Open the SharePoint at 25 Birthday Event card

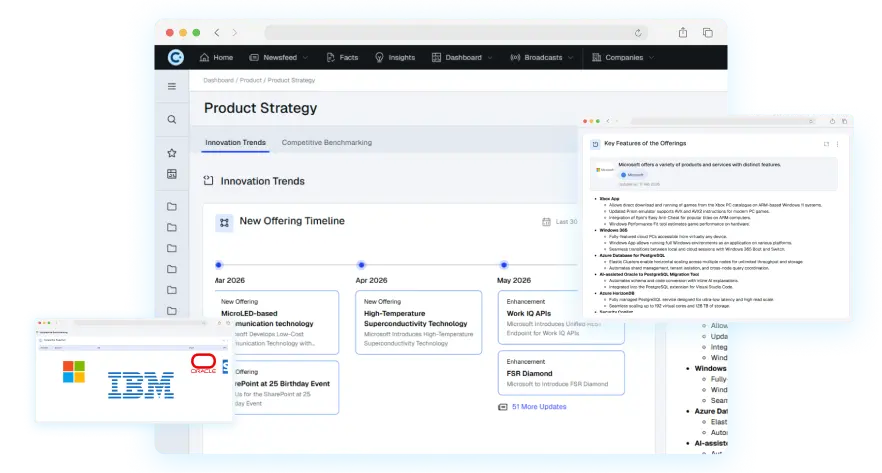point(285,388)
